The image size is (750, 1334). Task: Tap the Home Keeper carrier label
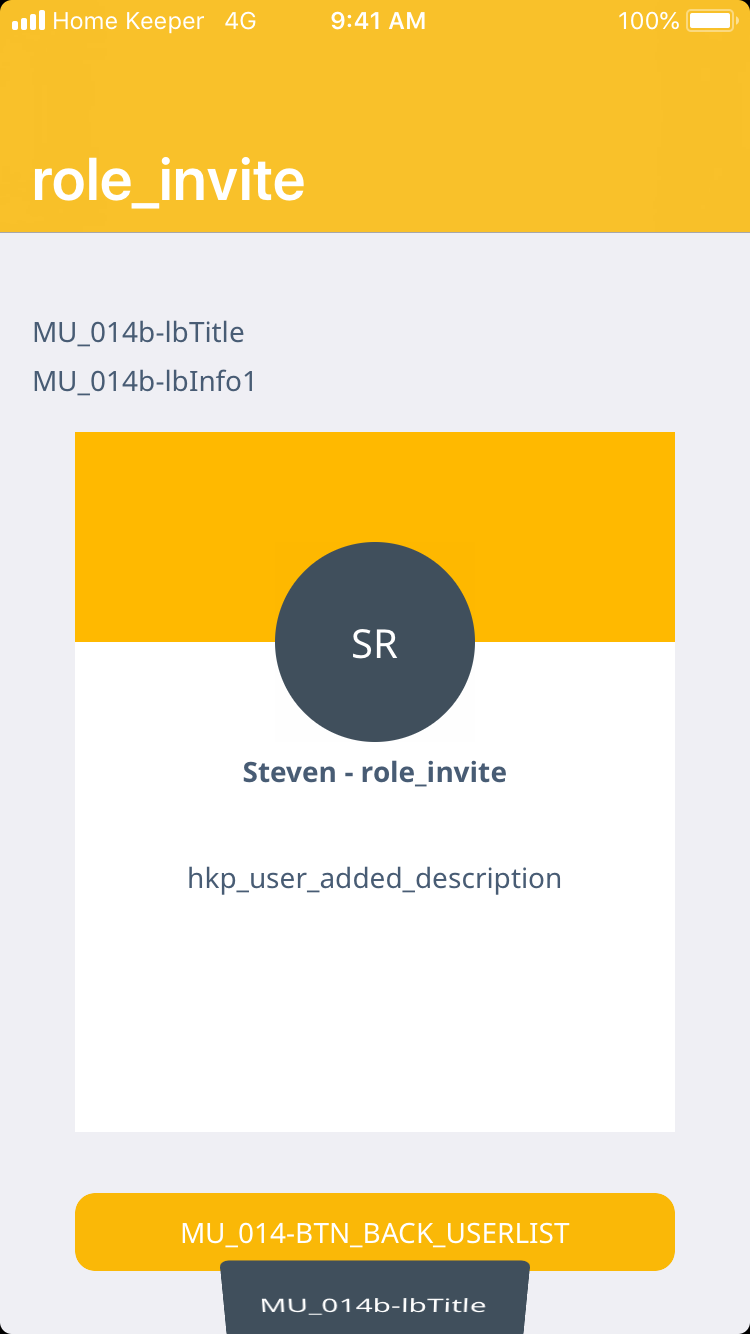[128, 20]
